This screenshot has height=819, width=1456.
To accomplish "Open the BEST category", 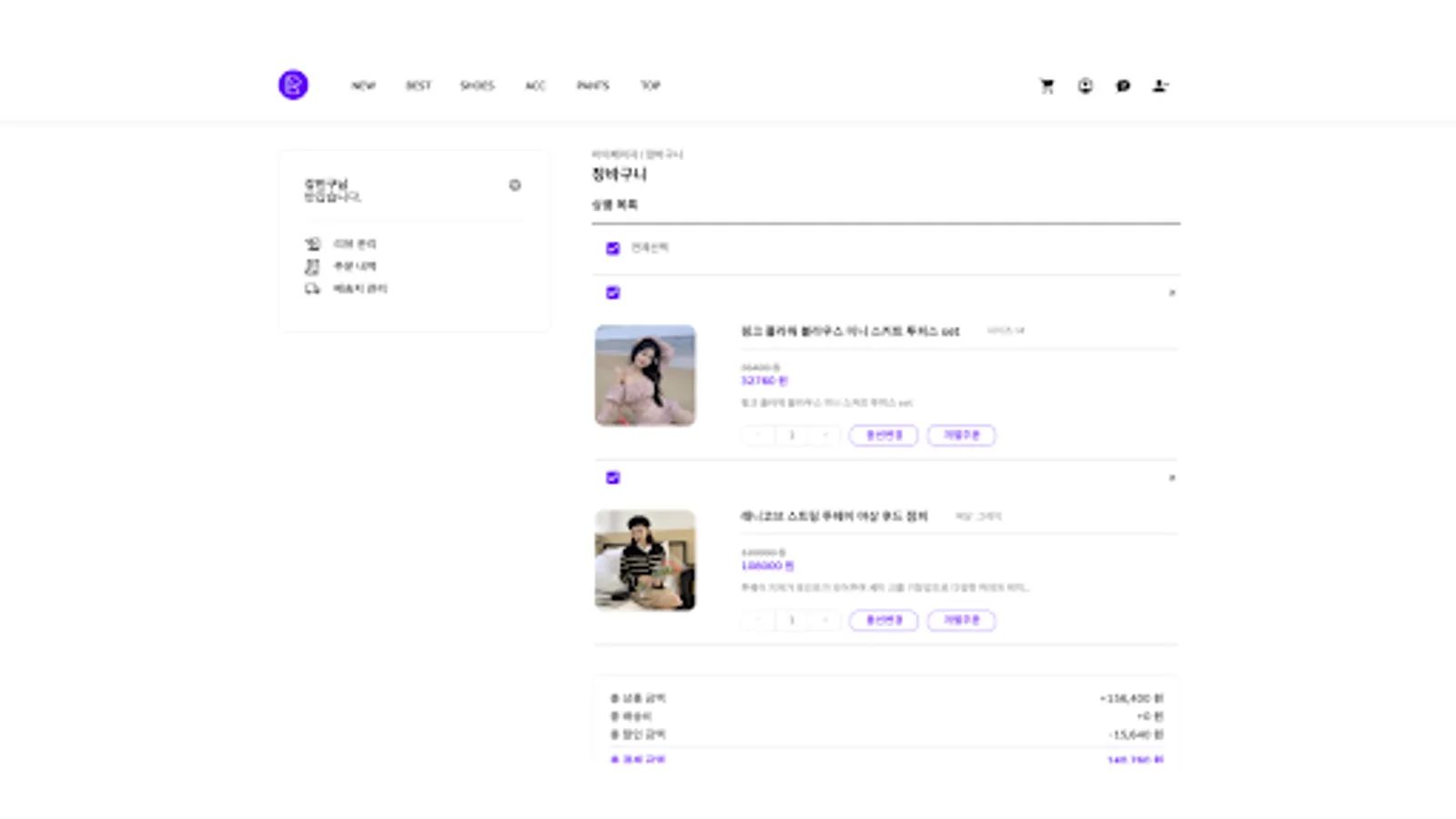I will [419, 86].
